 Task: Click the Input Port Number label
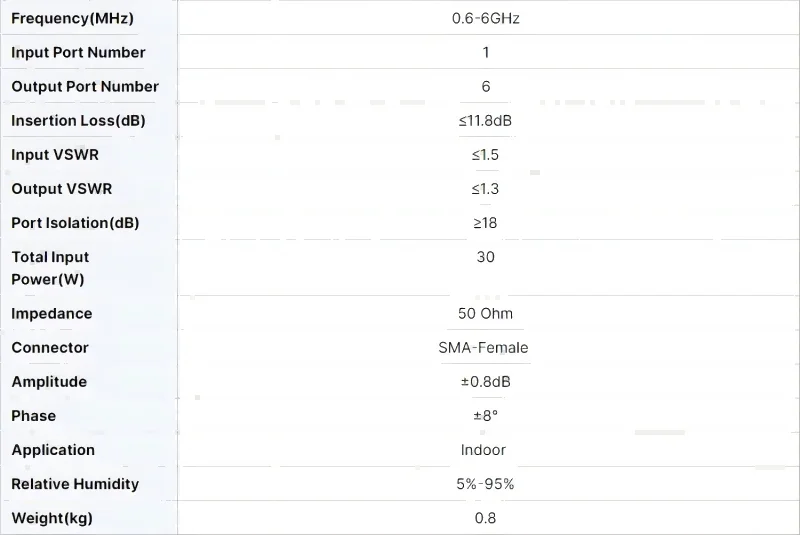tap(78, 52)
